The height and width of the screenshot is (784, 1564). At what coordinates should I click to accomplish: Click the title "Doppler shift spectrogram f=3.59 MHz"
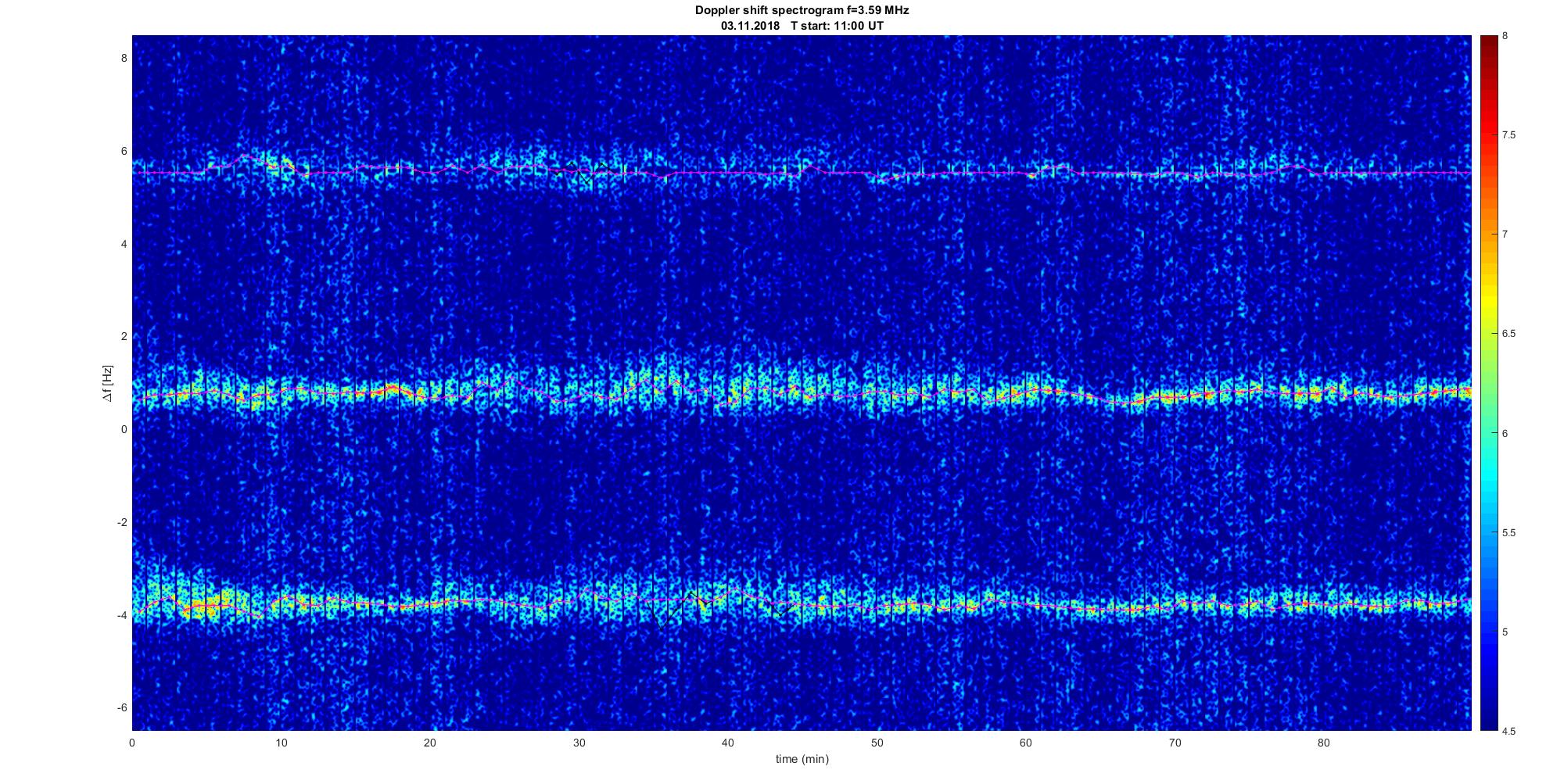click(x=802, y=11)
